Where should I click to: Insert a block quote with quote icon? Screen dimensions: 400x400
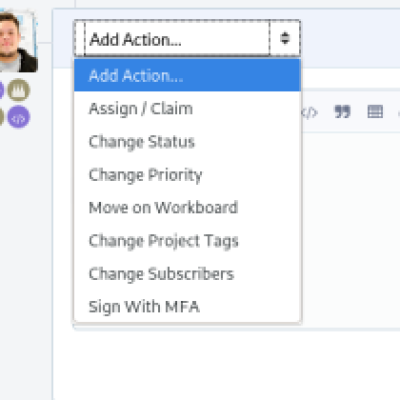[342, 112]
